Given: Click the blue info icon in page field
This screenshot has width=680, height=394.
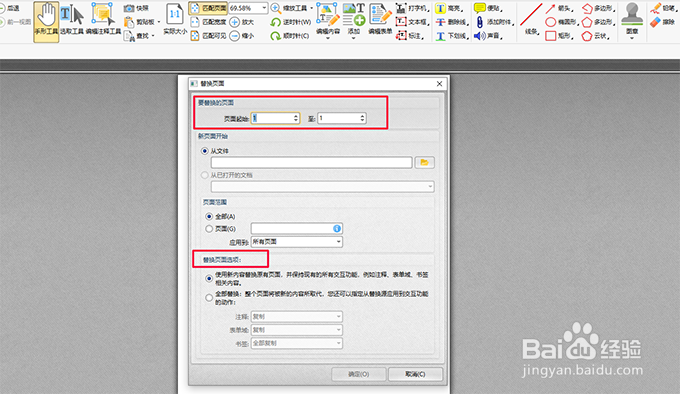Looking at the screenshot, I should [x=337, y=228].
